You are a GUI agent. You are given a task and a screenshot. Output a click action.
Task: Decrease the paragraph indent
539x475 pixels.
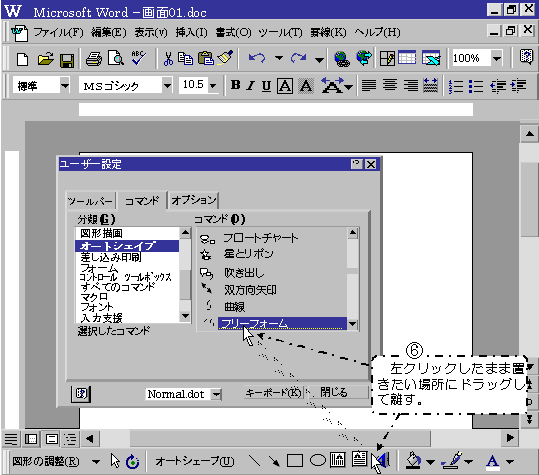(497, 86)
